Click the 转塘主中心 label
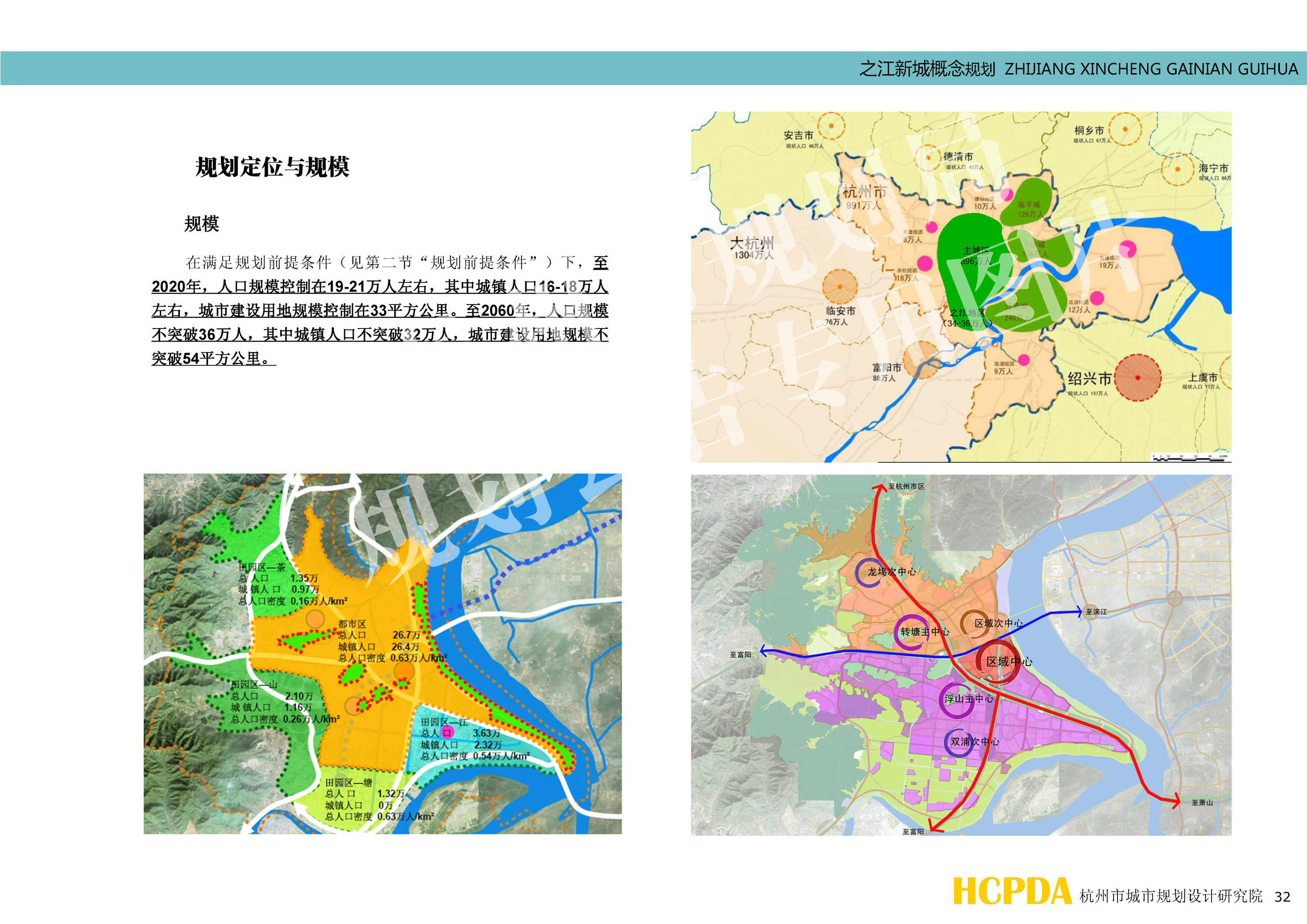 pyautogui.click(x=925, y=632)
